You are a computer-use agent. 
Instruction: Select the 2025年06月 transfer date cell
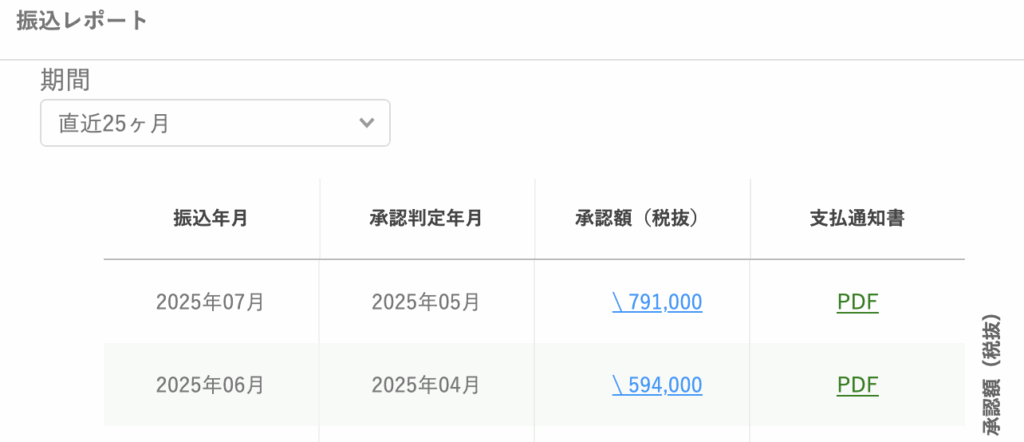(210, 385)
